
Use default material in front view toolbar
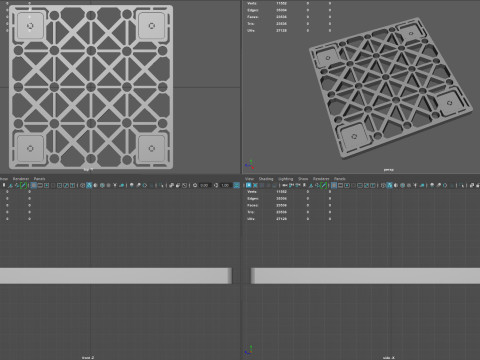(95, 185)
